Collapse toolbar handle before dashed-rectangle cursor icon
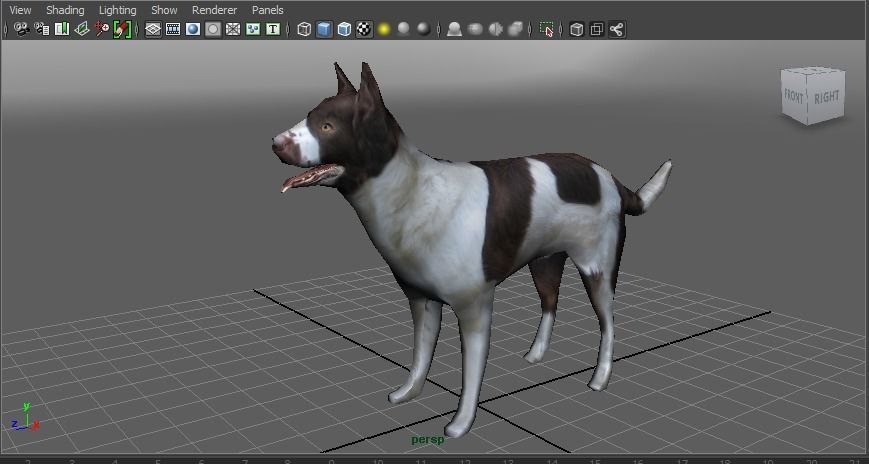 coord(530,29)
